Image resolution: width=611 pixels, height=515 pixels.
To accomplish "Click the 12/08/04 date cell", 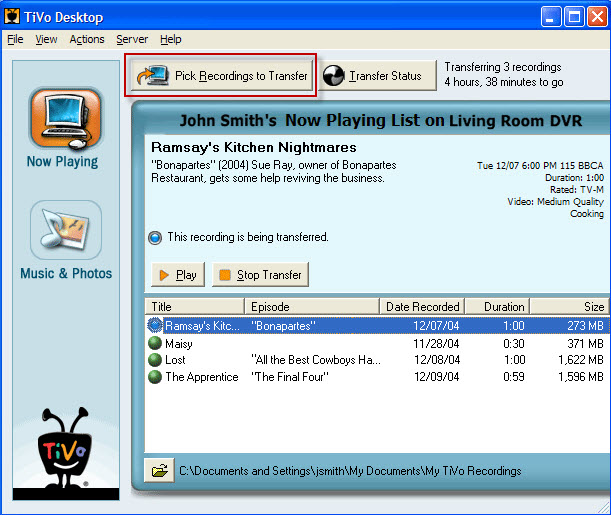I will pos(437,360).
